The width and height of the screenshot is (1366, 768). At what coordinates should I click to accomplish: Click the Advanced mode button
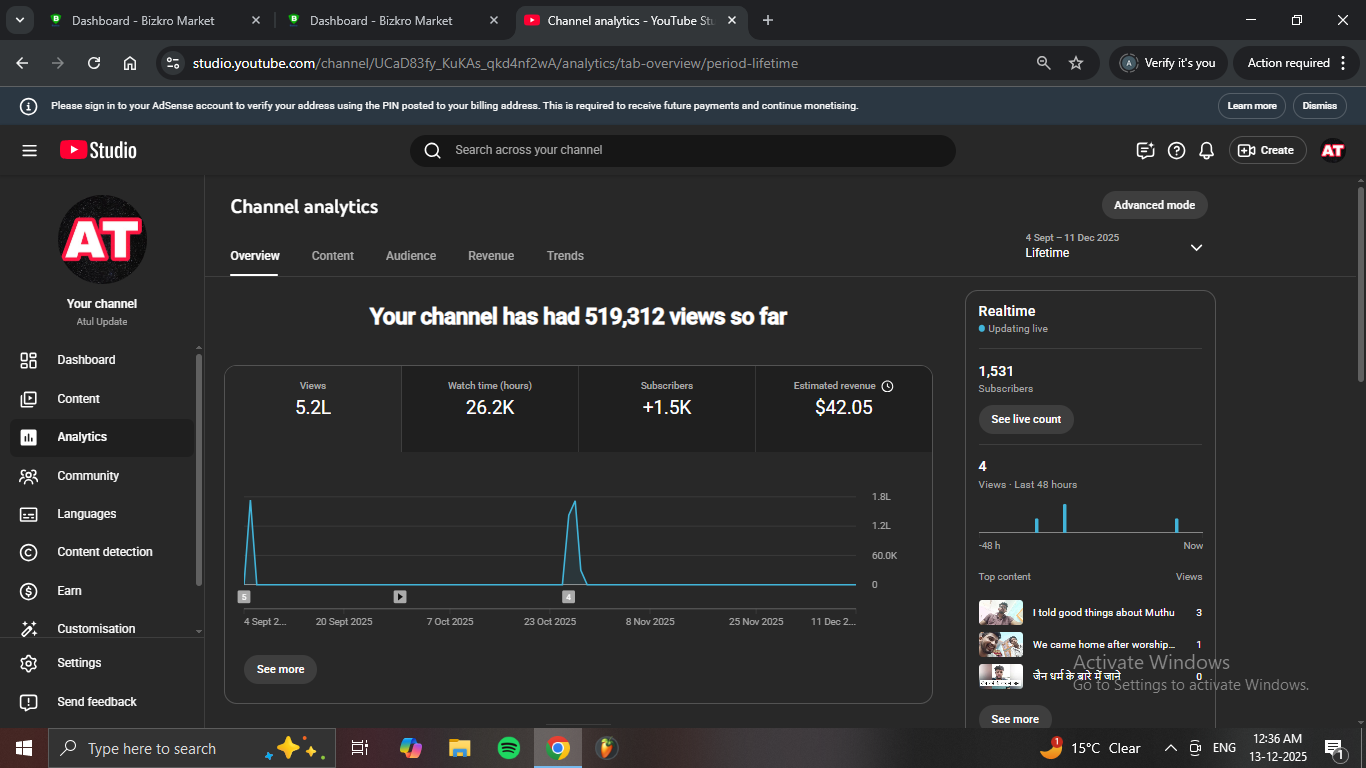[1154, 205]
